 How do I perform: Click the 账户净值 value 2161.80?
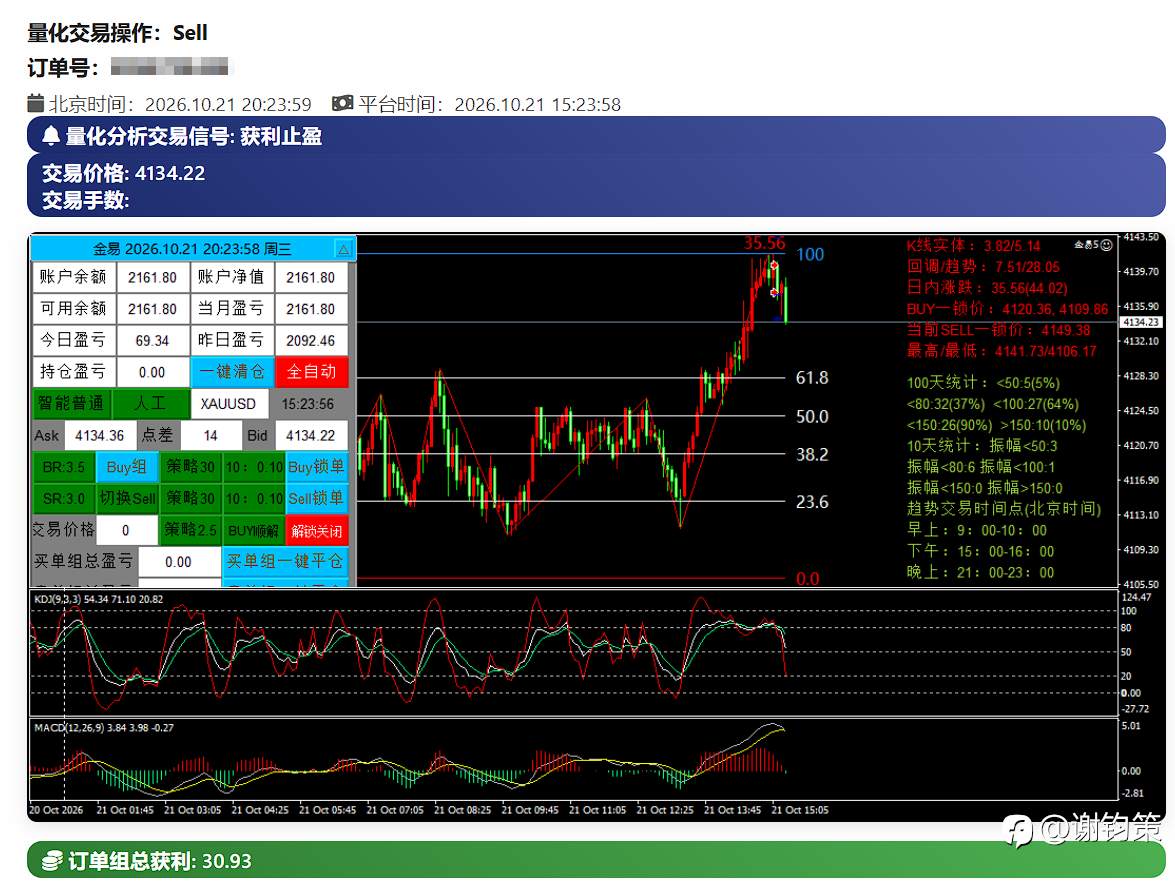311,277
